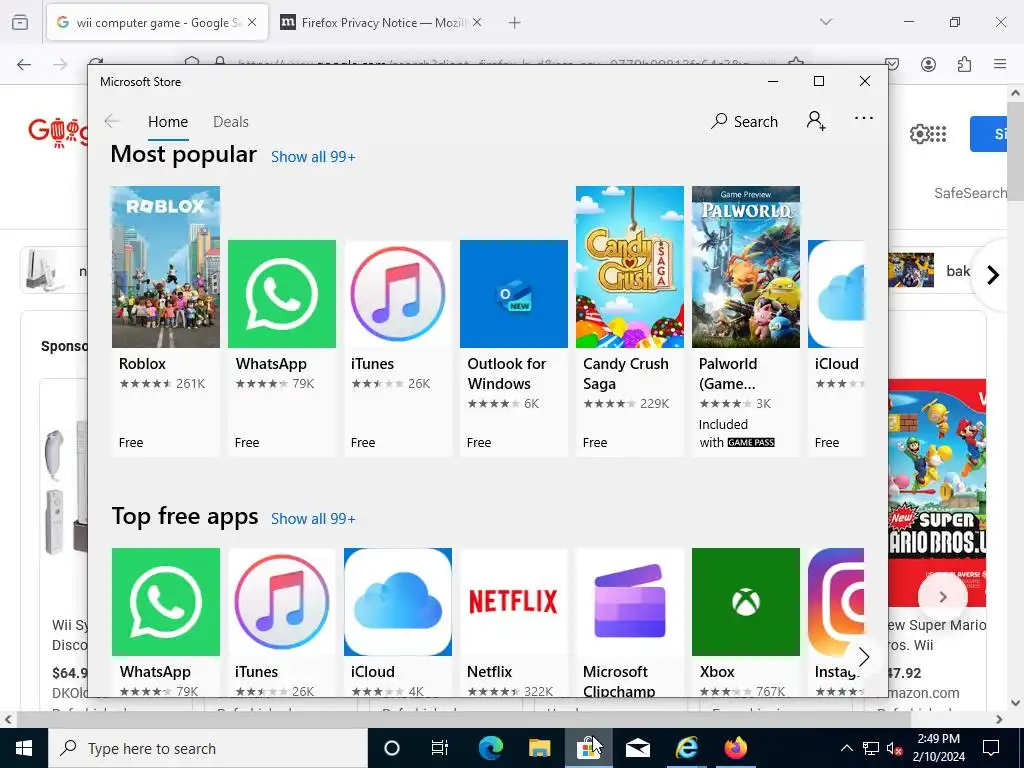Switch to the Home tab
Screen dimensions: 1024x768
pyautogui.click(x=168, y=122)
